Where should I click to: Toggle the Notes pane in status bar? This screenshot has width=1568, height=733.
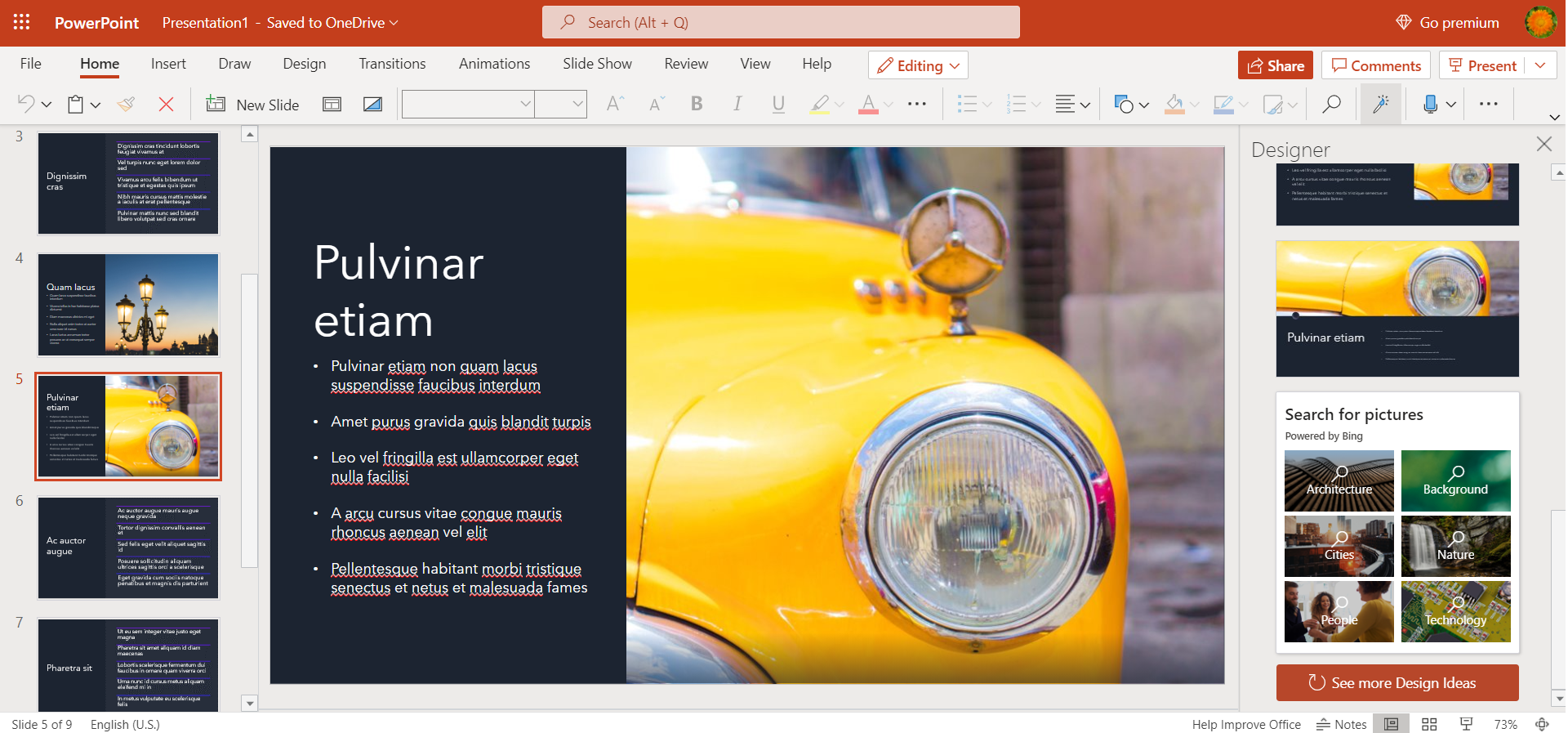[x=1341, y=724]
